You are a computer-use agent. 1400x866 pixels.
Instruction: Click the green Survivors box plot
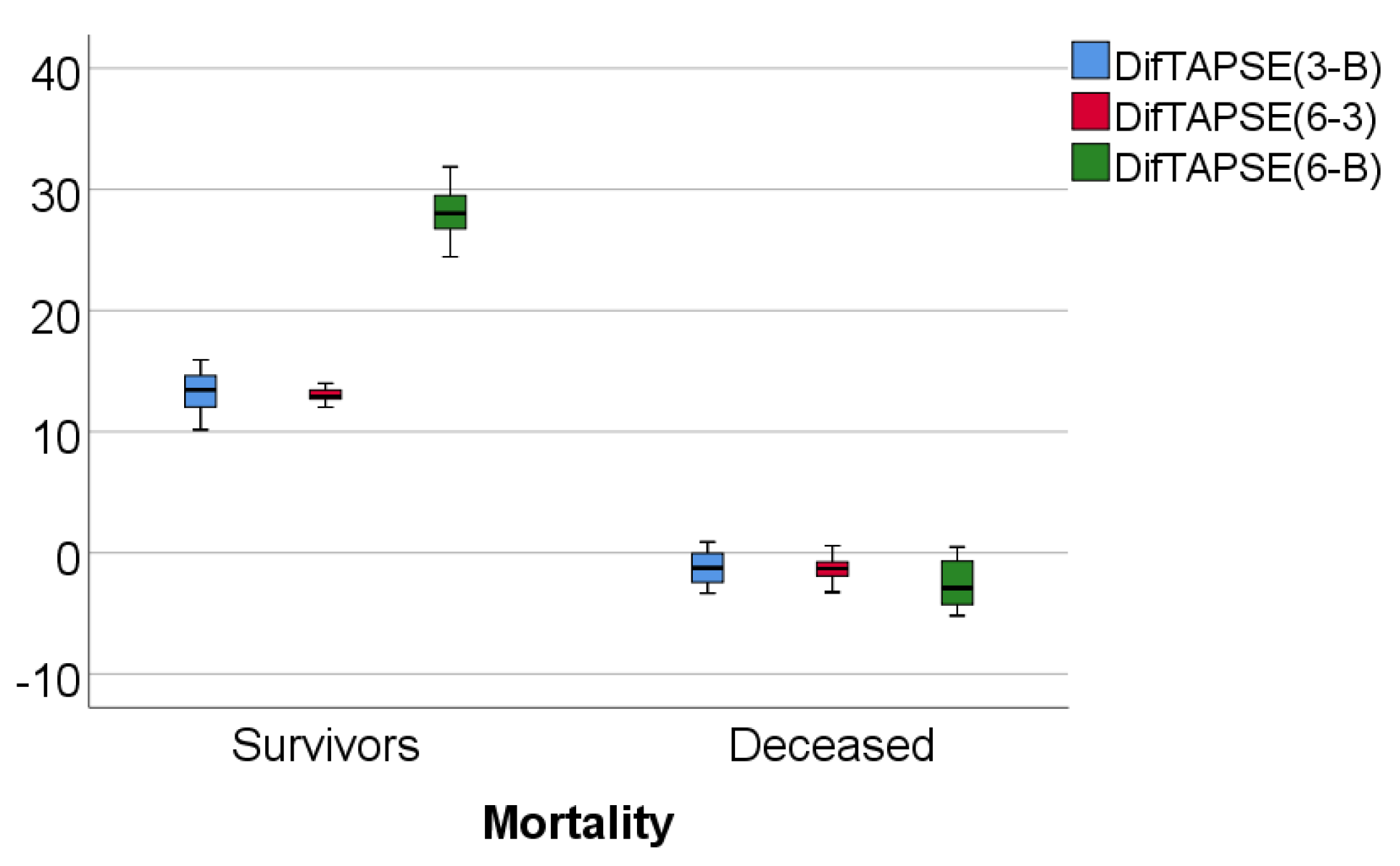(450, 212)
